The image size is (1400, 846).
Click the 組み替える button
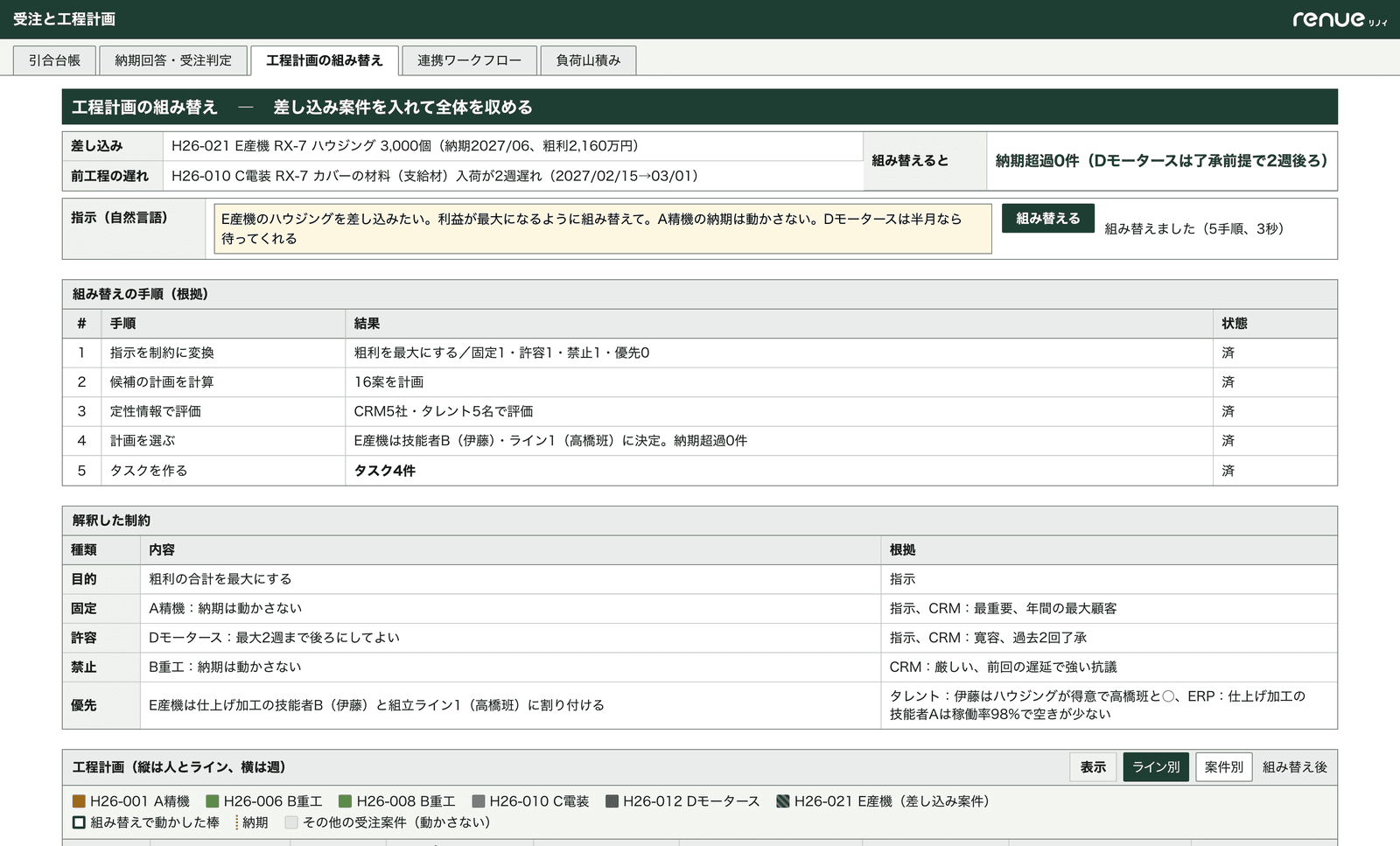point(1048,219)
